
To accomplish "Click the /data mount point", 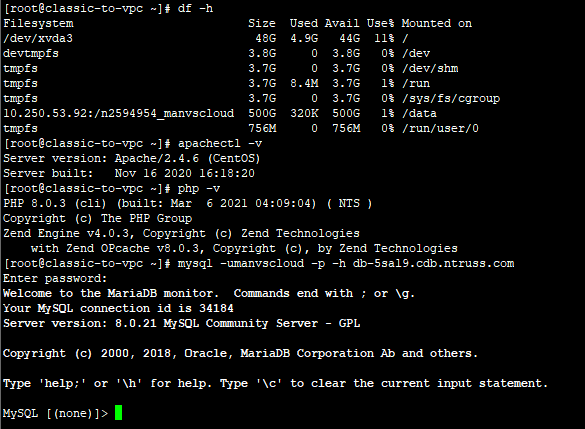I will pyautogui.click(x=419, y=113).
